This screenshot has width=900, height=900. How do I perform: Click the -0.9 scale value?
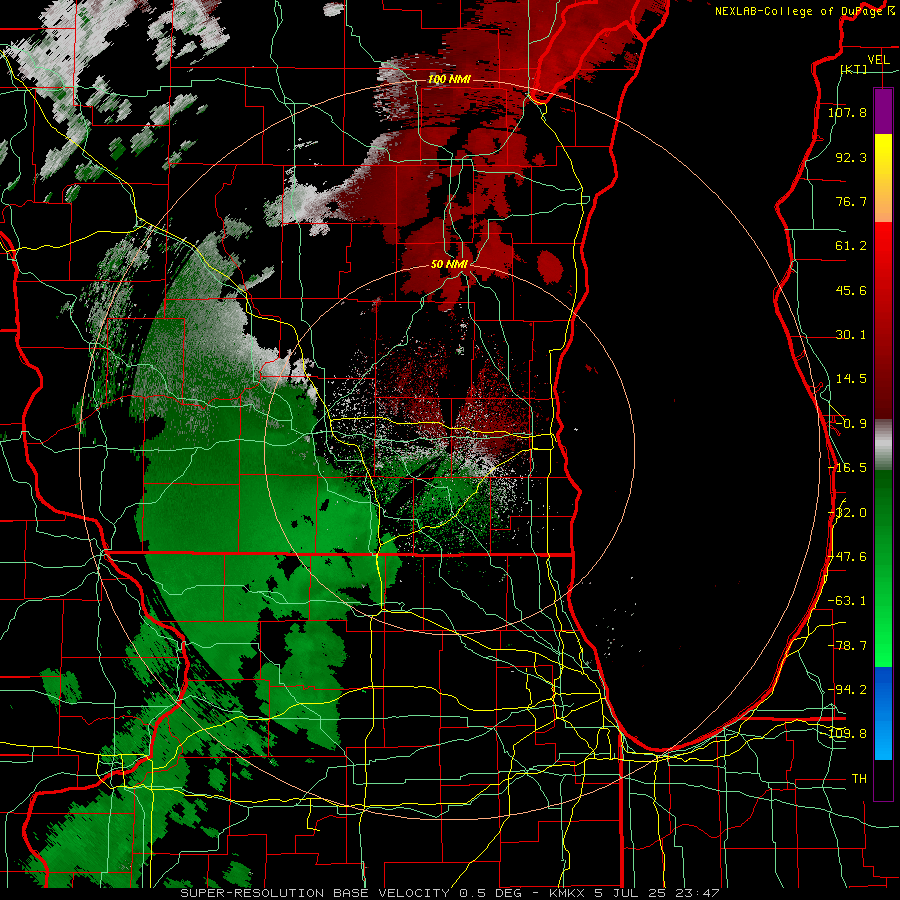click(851, 424)
